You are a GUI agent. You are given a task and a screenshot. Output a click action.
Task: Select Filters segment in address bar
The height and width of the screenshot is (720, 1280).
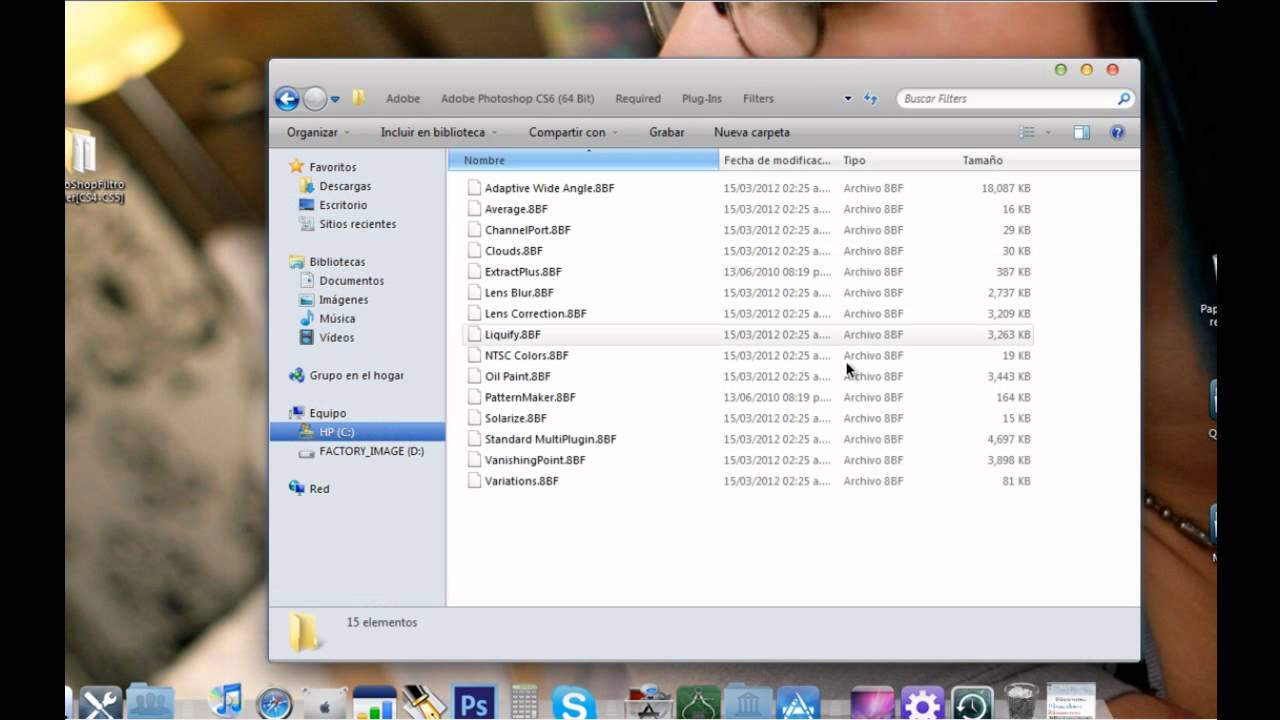click(x=758, y=99)
